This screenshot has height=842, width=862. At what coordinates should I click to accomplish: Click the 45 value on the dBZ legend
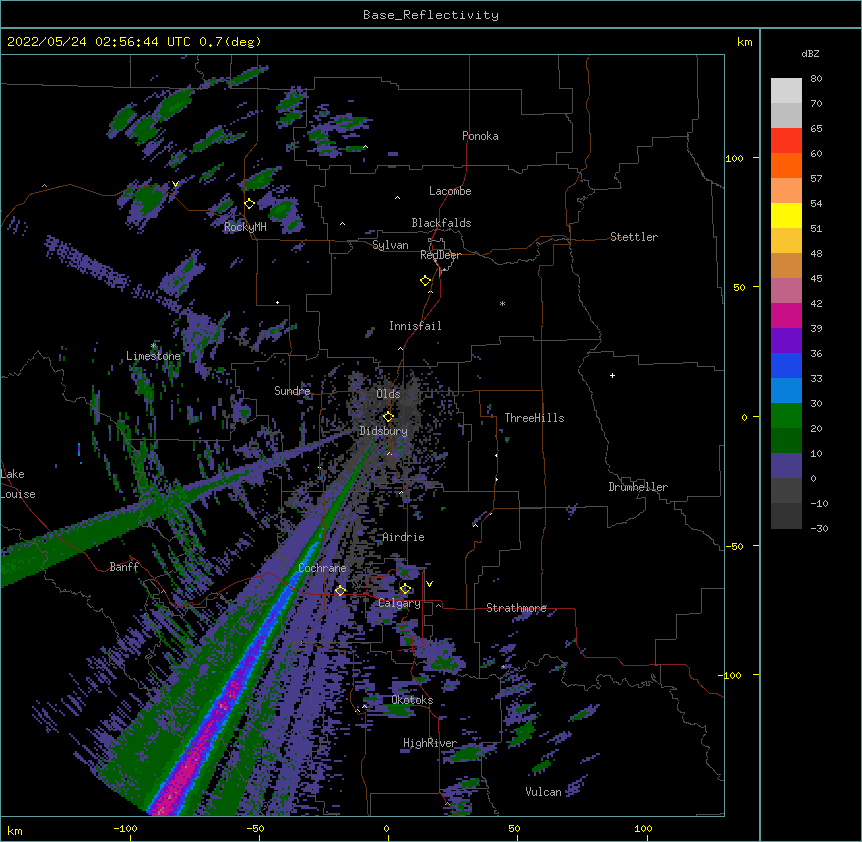coord(816,278)
